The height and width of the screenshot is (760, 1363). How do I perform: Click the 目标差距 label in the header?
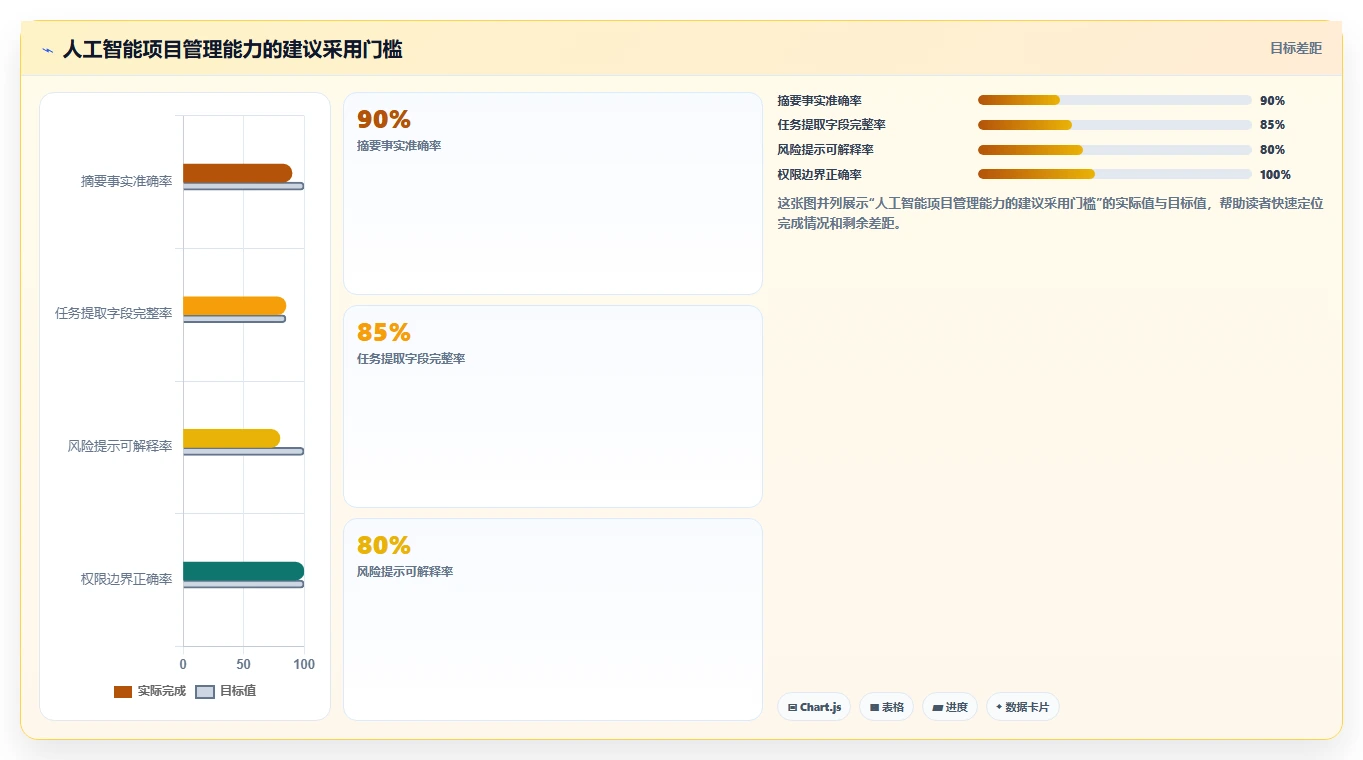tap(1296, 48)
